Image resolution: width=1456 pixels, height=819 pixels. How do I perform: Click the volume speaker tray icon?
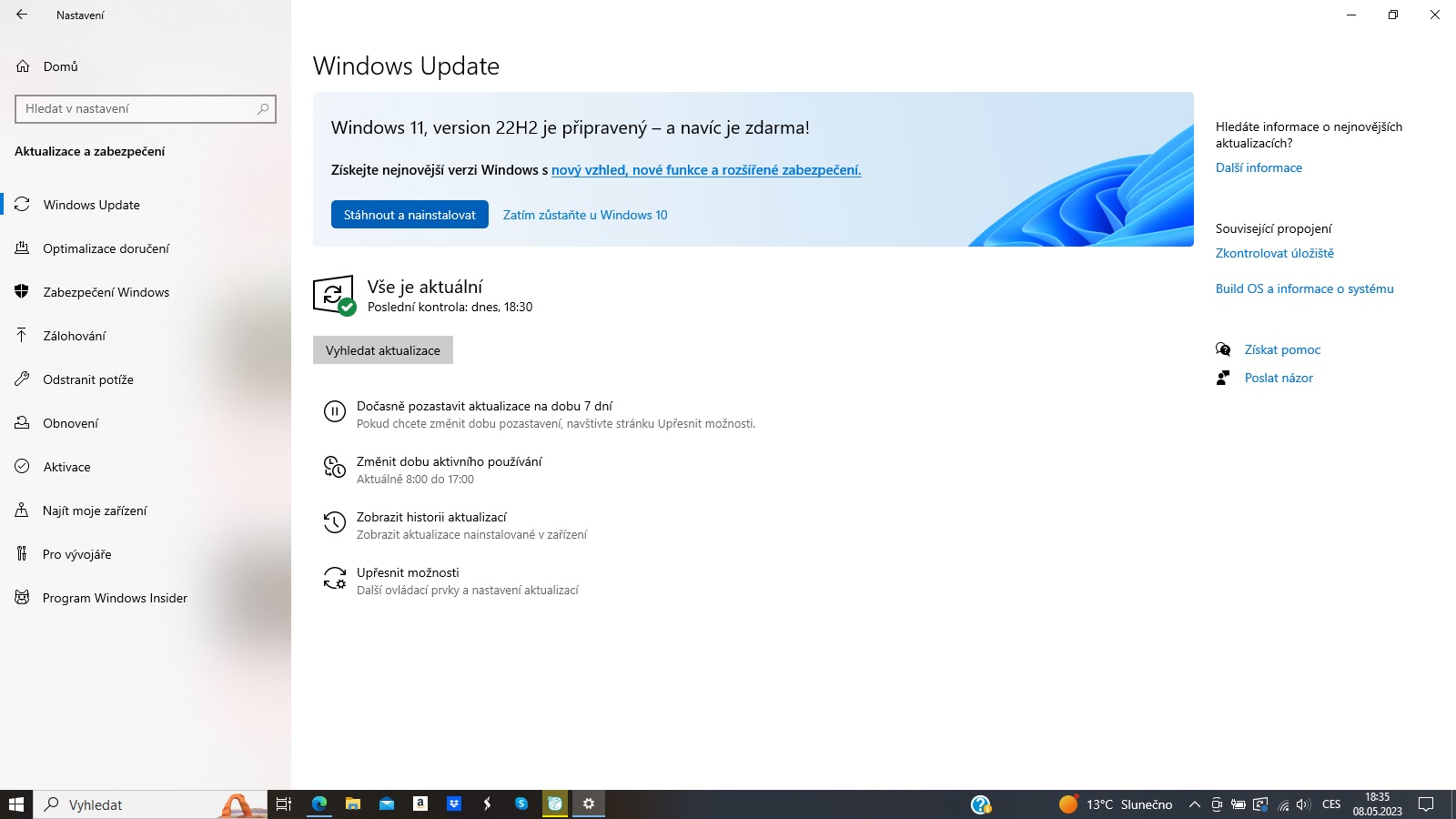click(x=1303, y=804)
